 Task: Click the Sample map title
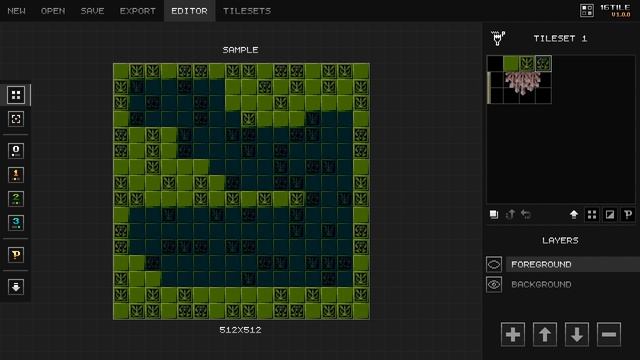[x=240, y=50]
